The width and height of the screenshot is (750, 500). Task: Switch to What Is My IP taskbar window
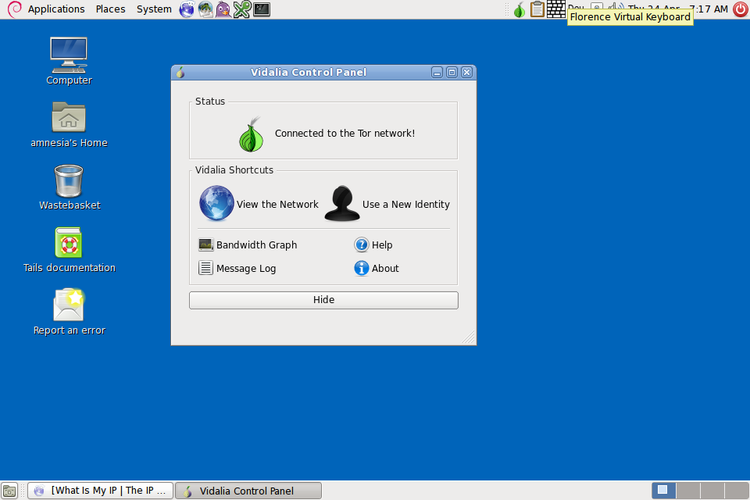coord(100,491)
